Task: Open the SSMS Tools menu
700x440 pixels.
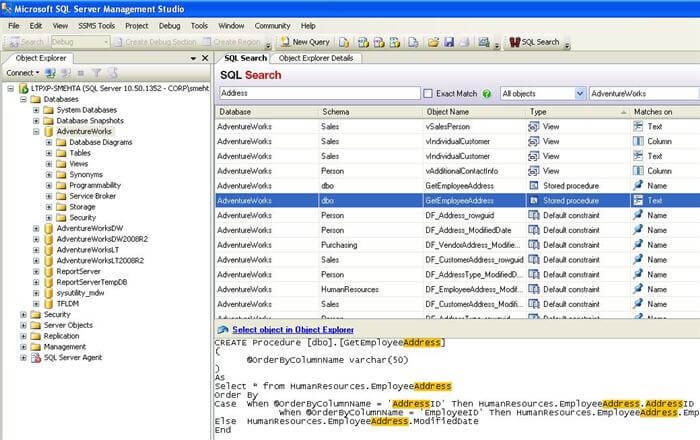Action: [x=96, y=26]
